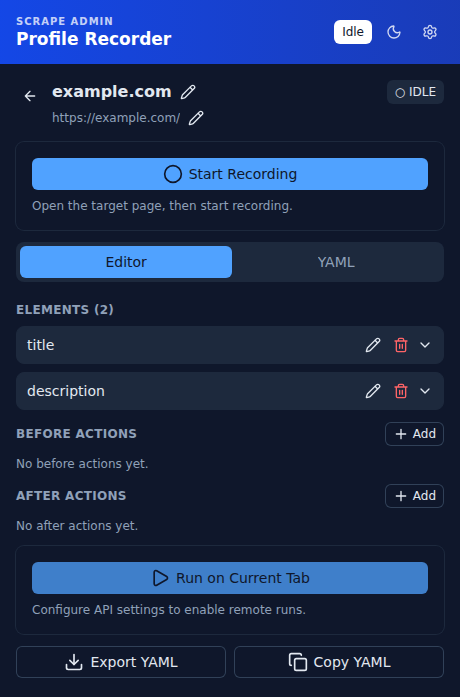The height and width of the screenshot is (697, 460).
Task: Edit the example.com profile name pencil
Action: [188, 92]
